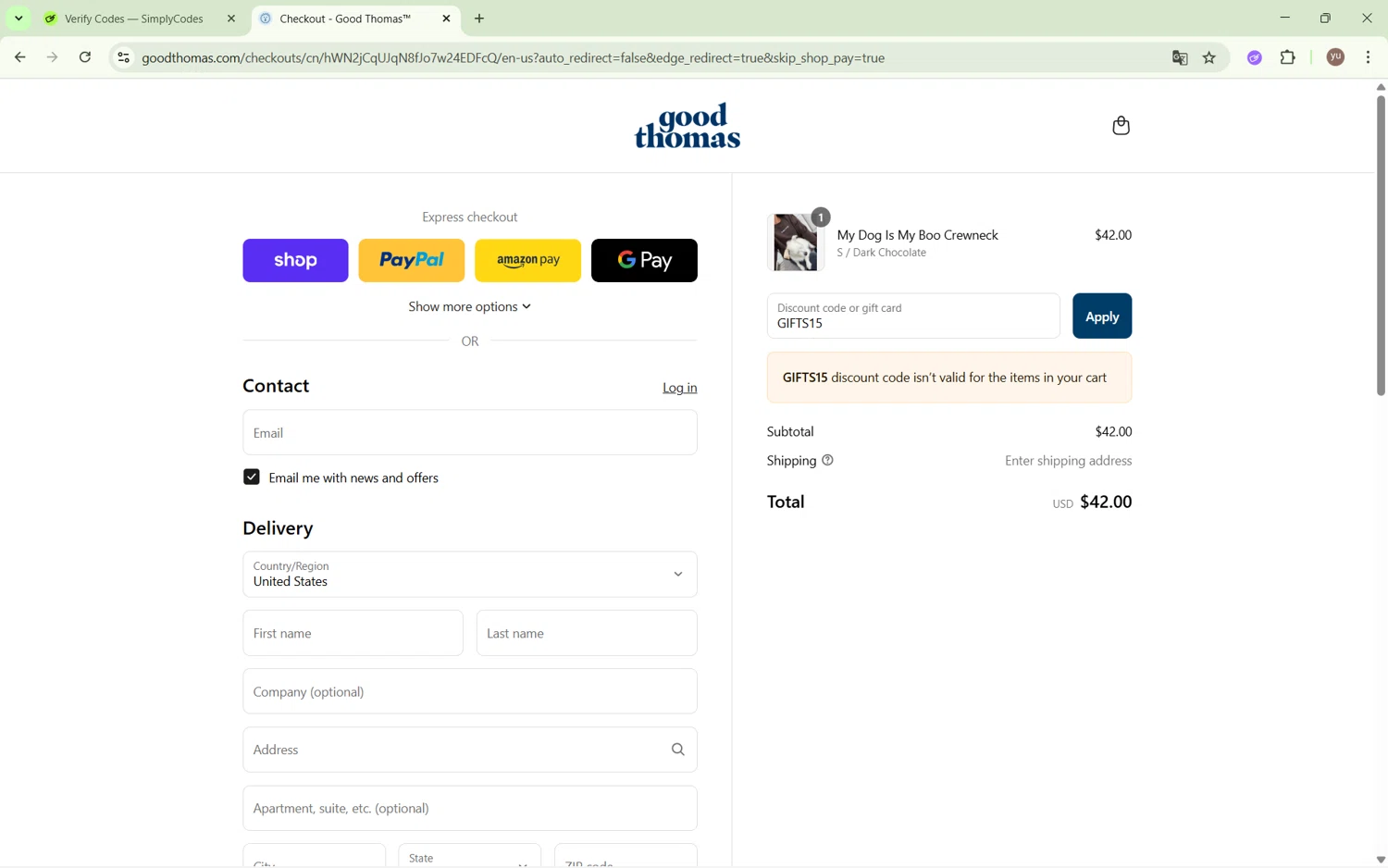Open the Chrome profile avatar
This screenshot has width=1388, height=868.
(x=1335, y=57)
